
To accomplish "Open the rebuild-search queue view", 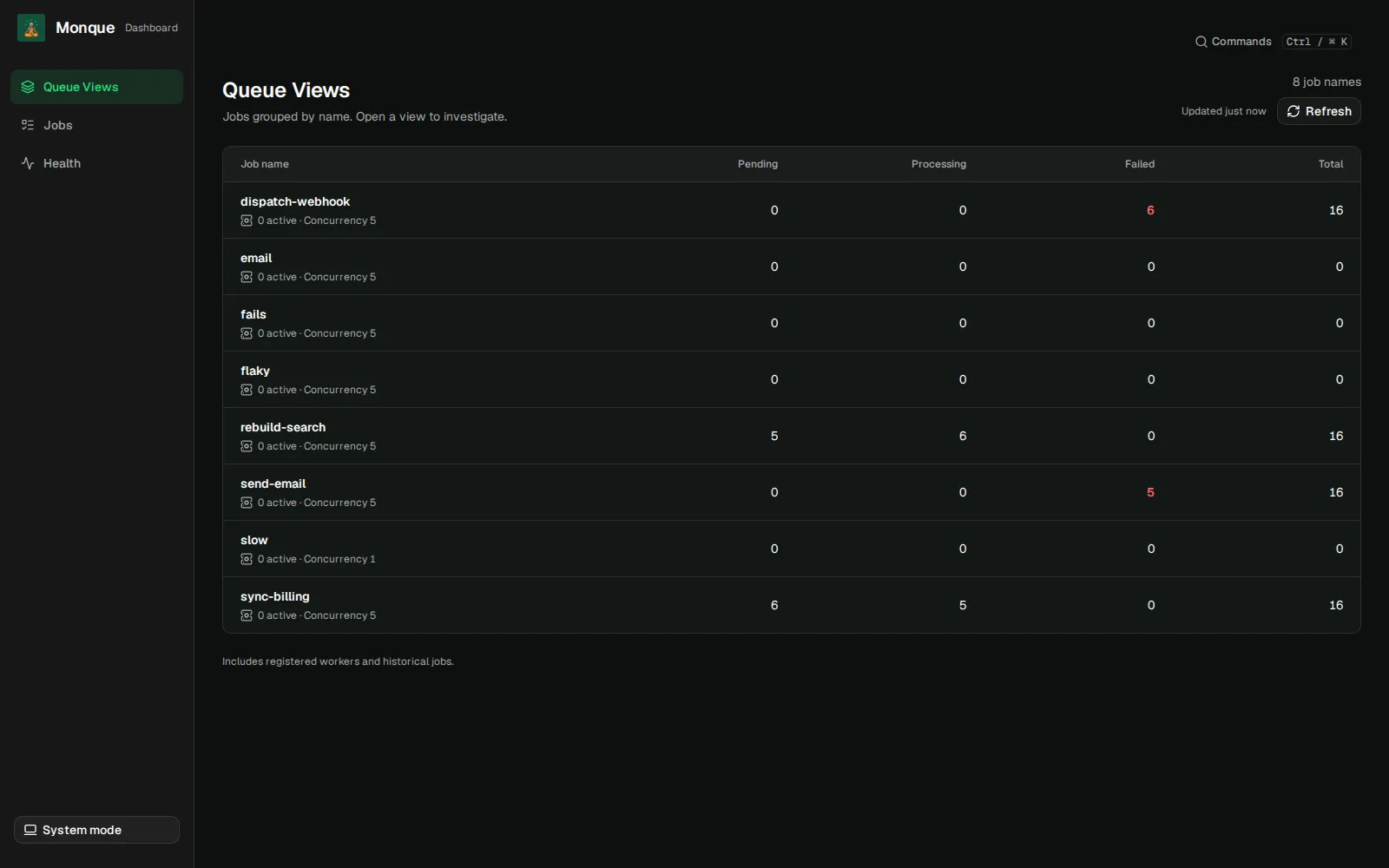I will (283, 427).
